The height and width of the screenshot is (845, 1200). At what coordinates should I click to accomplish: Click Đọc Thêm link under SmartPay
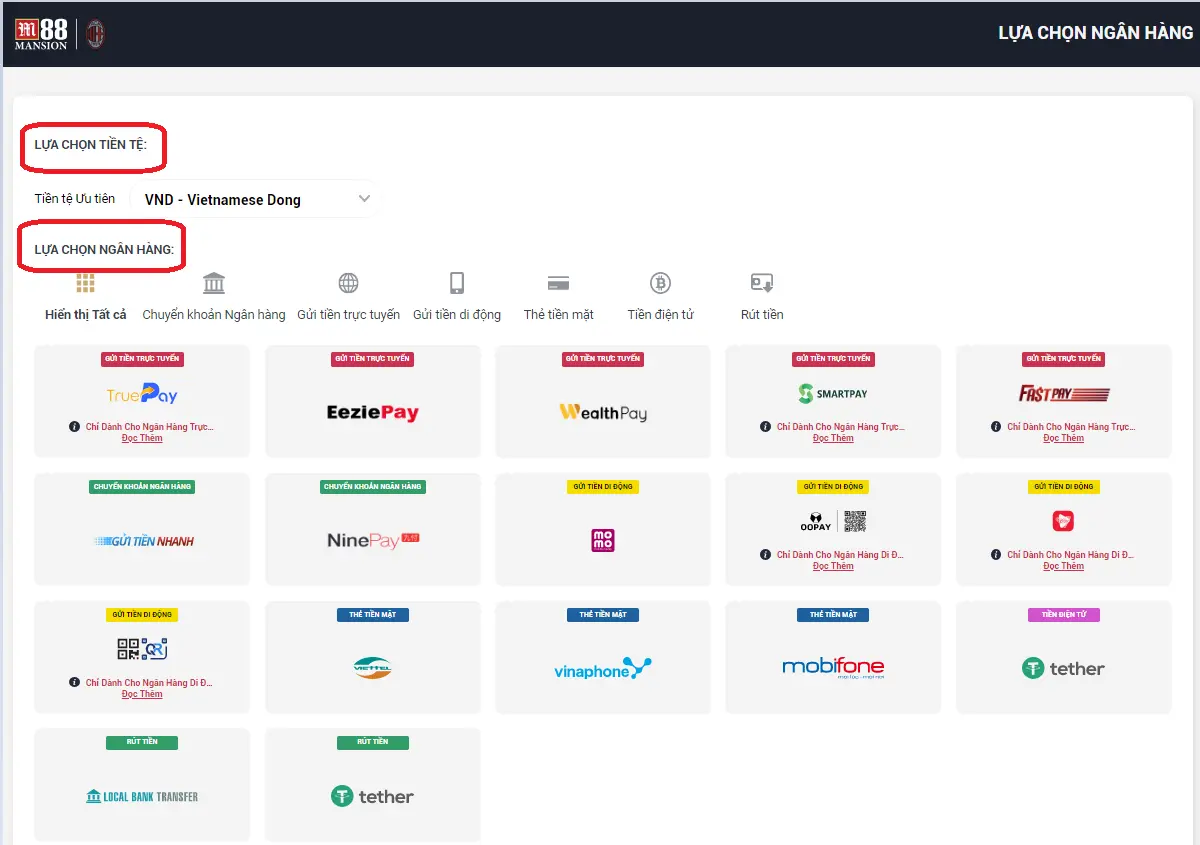833,439
